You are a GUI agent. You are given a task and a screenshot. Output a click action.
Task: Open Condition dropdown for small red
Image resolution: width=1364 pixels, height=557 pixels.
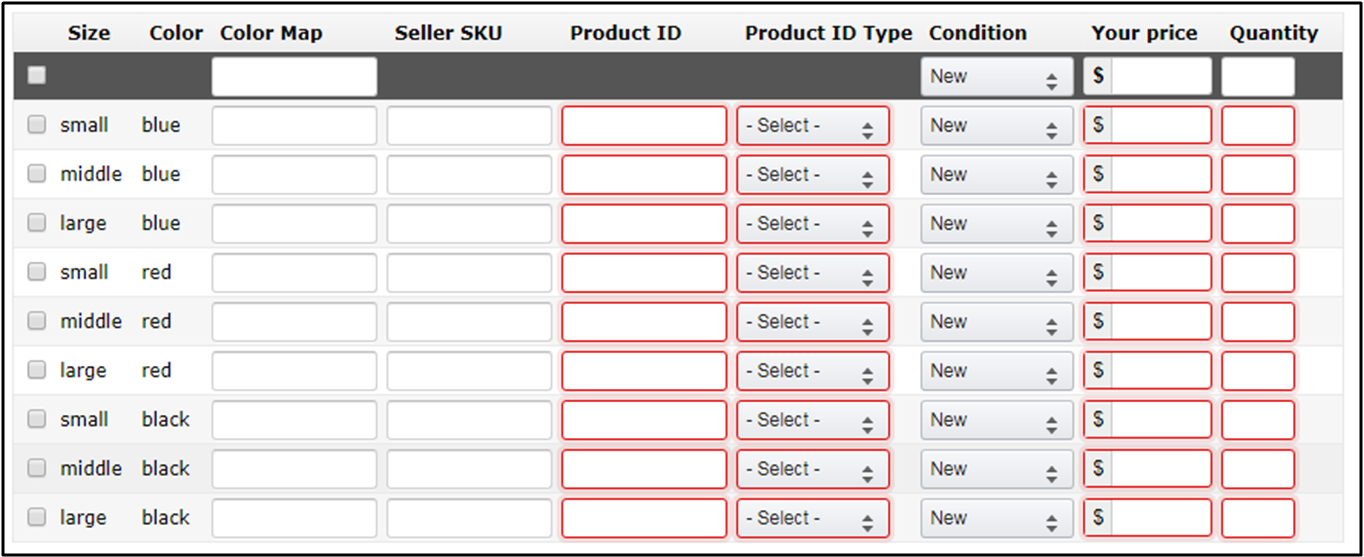click(996, 272)
